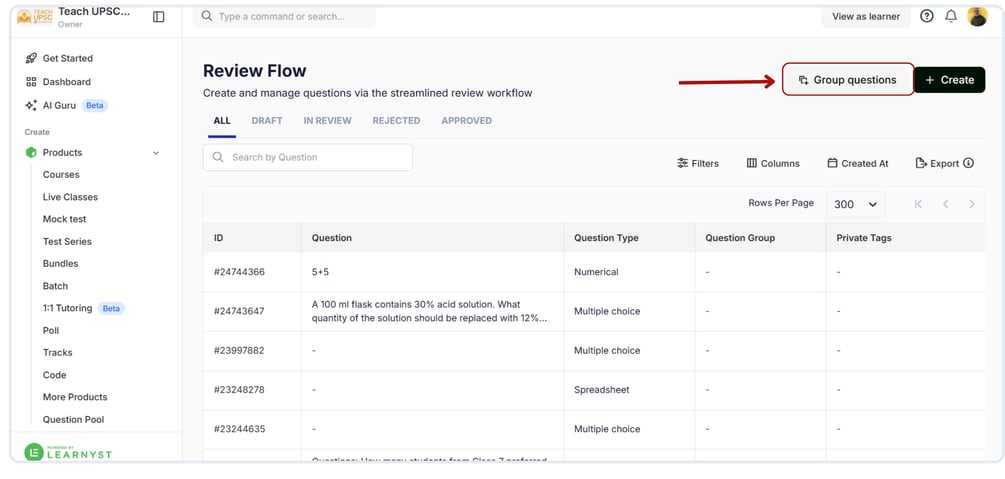Click Export label

click(945, 164)
